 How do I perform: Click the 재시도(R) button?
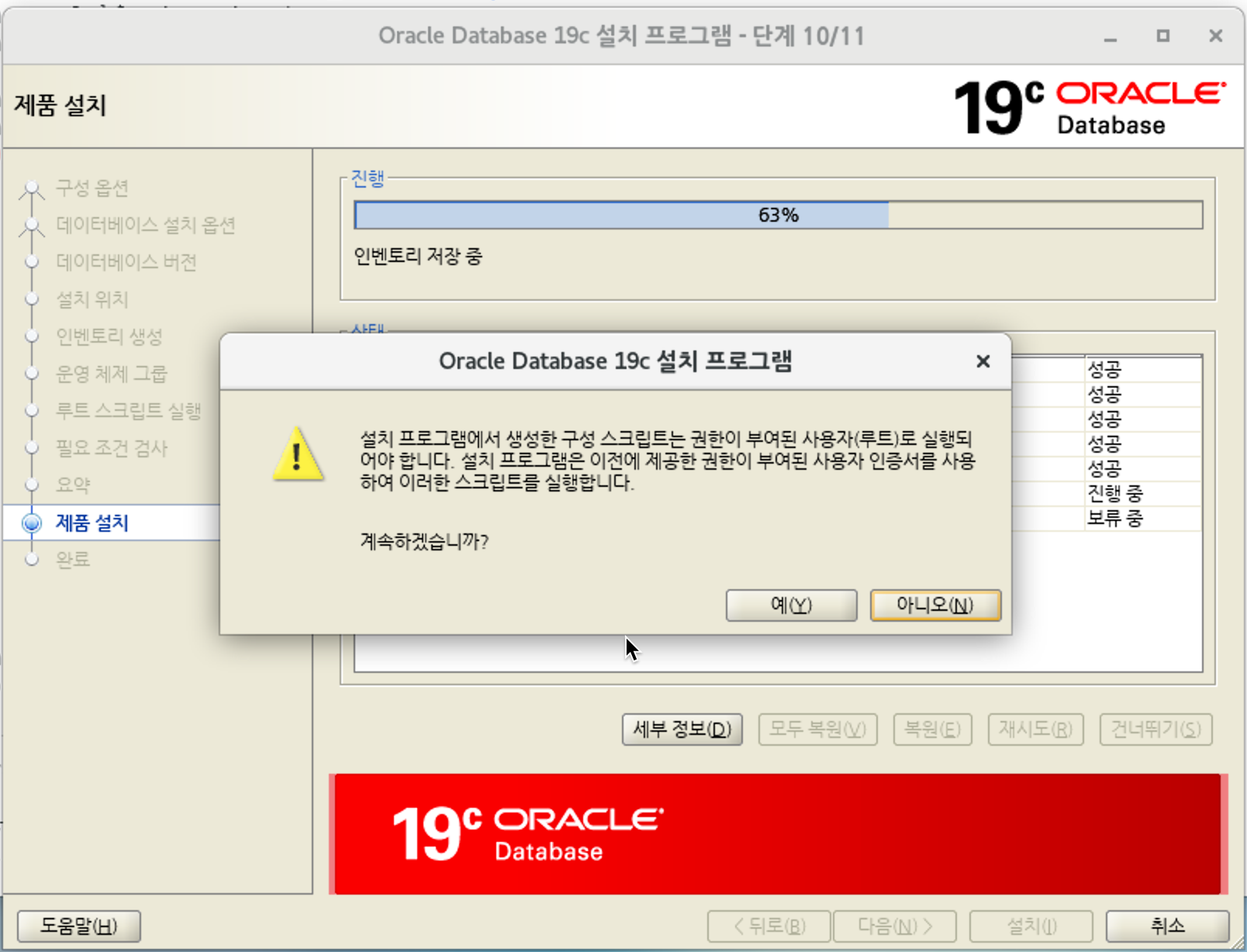(1035, 730)
